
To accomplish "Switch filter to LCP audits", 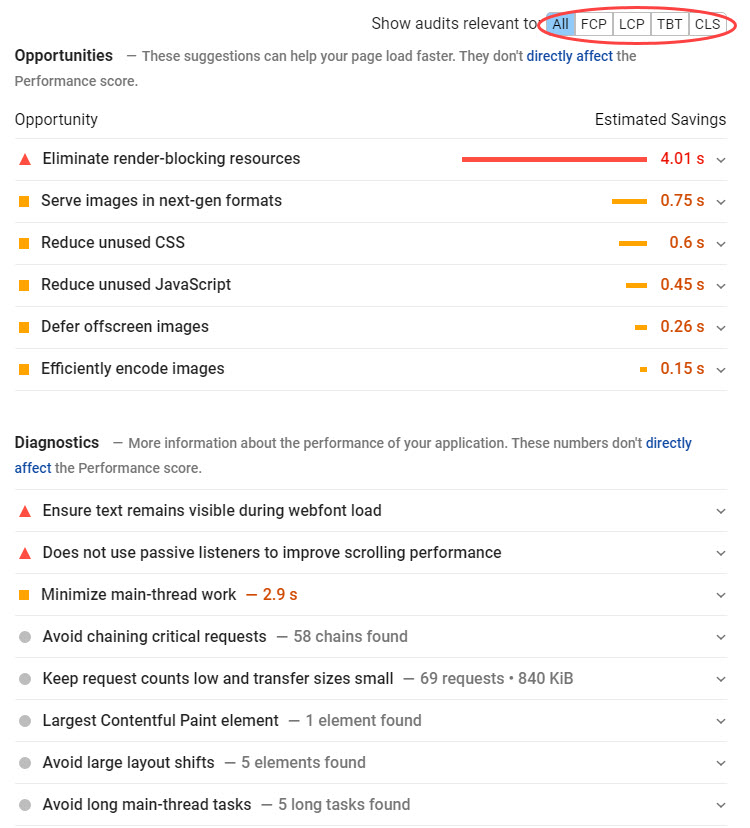I will point(632,24).
